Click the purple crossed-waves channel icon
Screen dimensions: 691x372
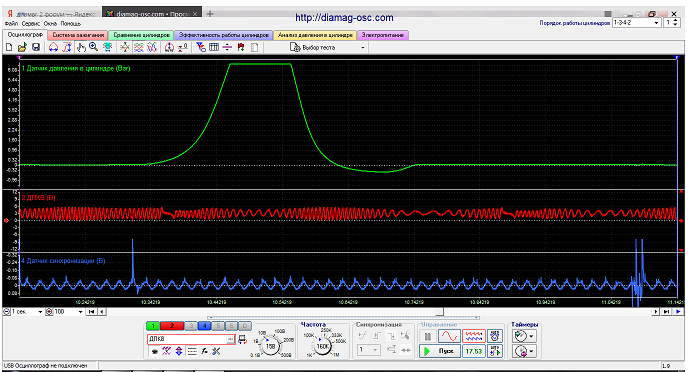point(166,351)
